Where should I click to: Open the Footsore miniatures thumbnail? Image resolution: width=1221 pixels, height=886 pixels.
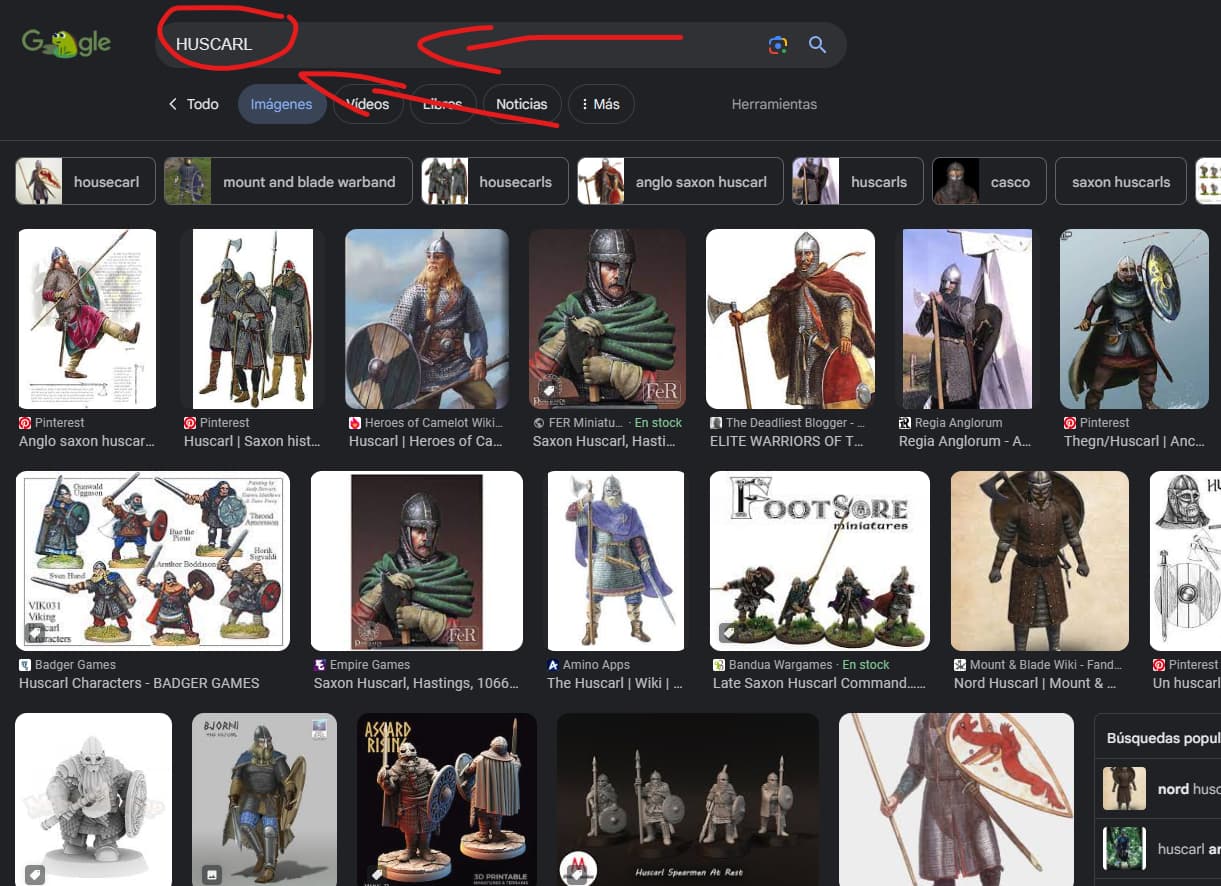tap(820, 561)
